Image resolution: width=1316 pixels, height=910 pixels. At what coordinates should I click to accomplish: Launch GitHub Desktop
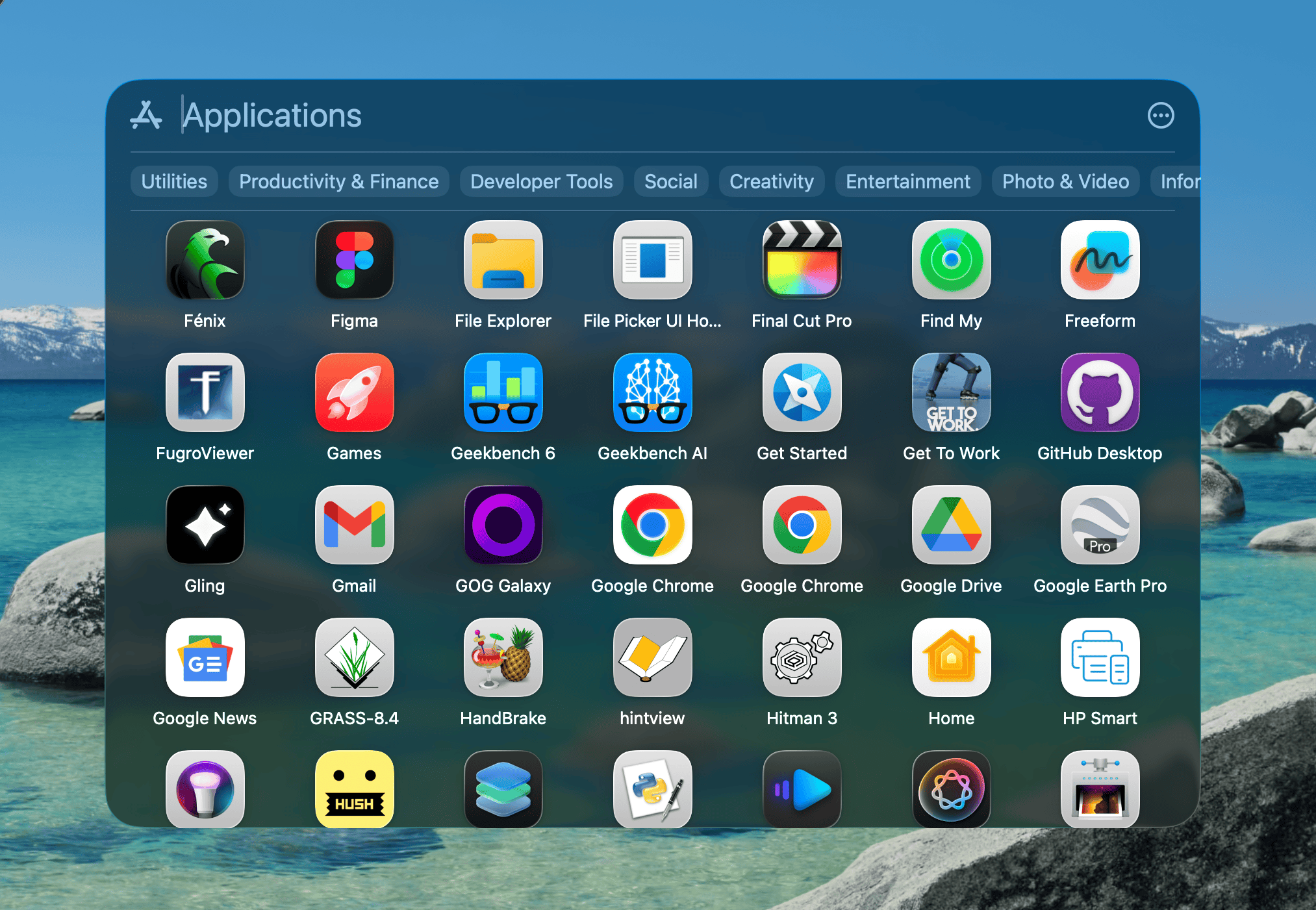pyautogui.click(x=1100, y=393)
